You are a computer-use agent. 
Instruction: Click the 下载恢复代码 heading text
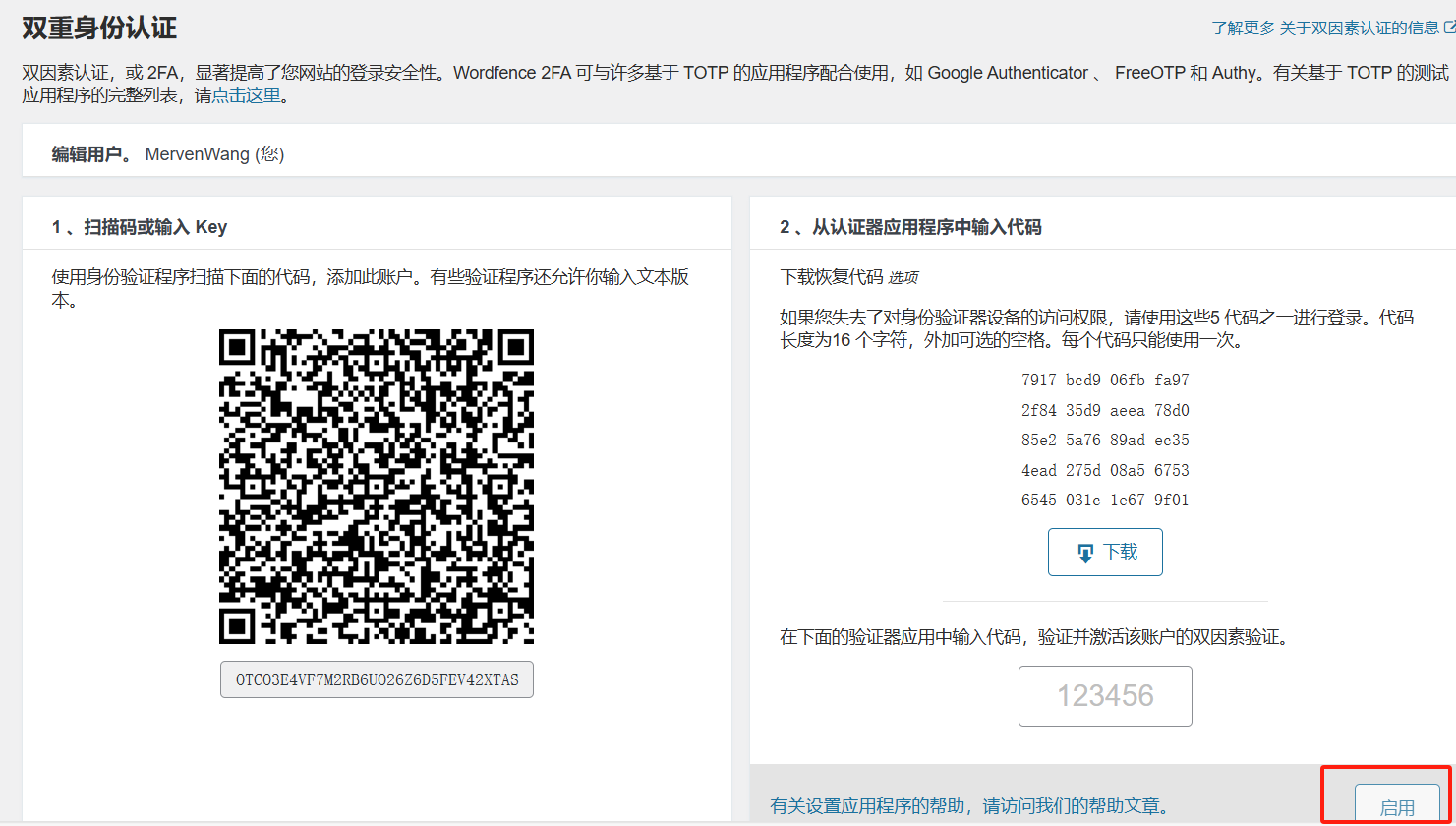click(x=833, y=277)
